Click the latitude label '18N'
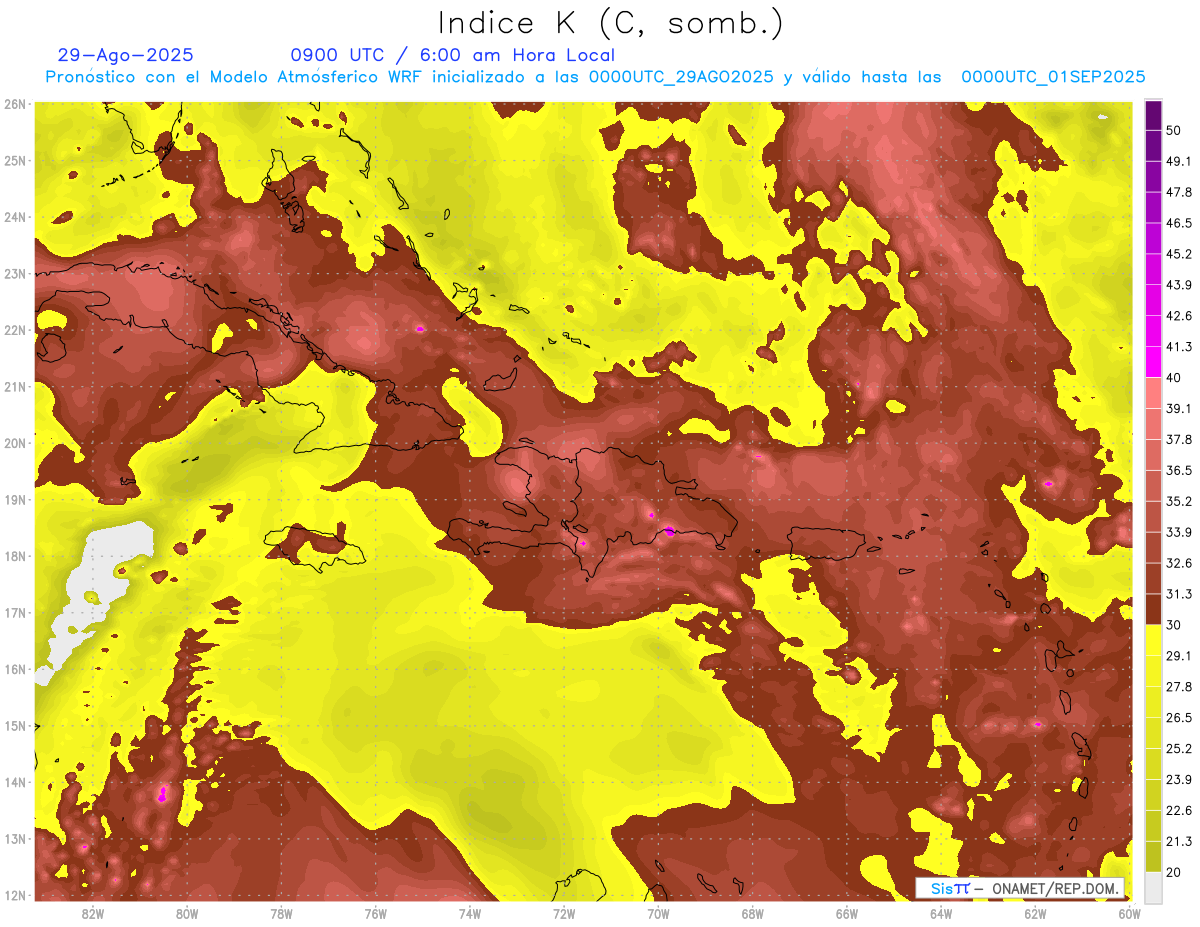The width and height of the screenshot is (1200, 927). click(x=15, y=556)
